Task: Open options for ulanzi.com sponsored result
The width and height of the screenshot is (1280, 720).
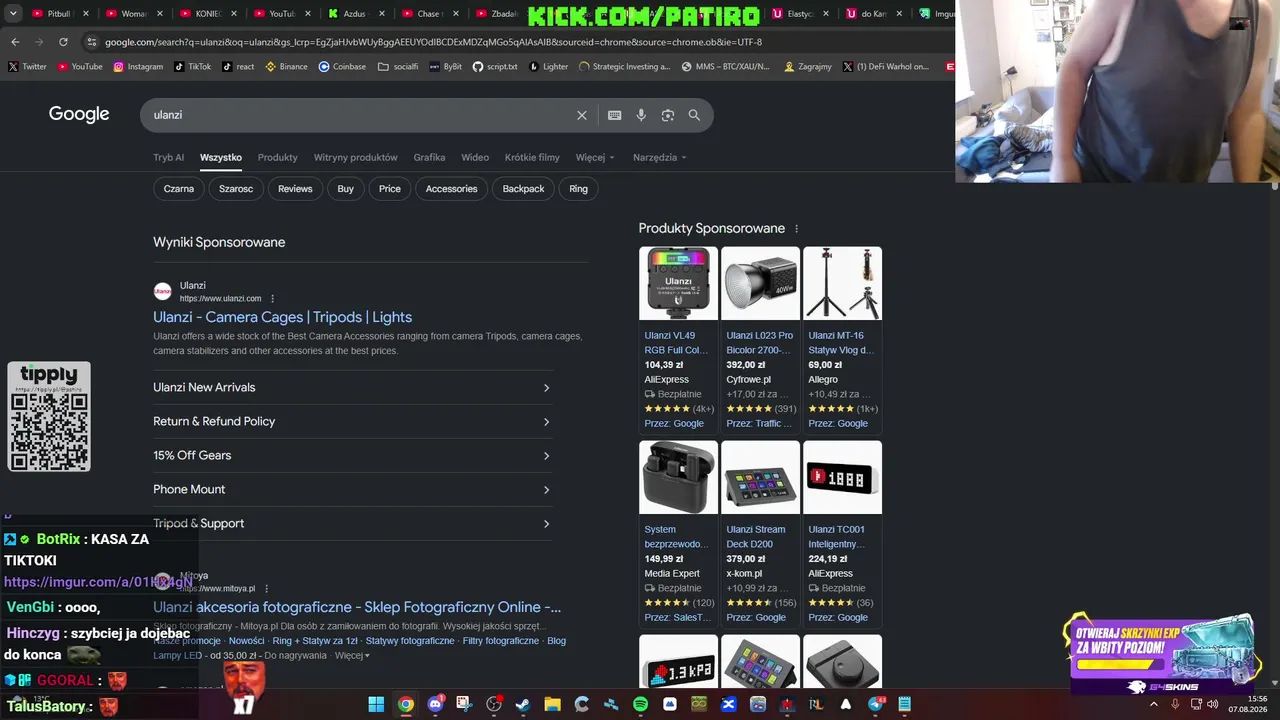Action: 272,298
